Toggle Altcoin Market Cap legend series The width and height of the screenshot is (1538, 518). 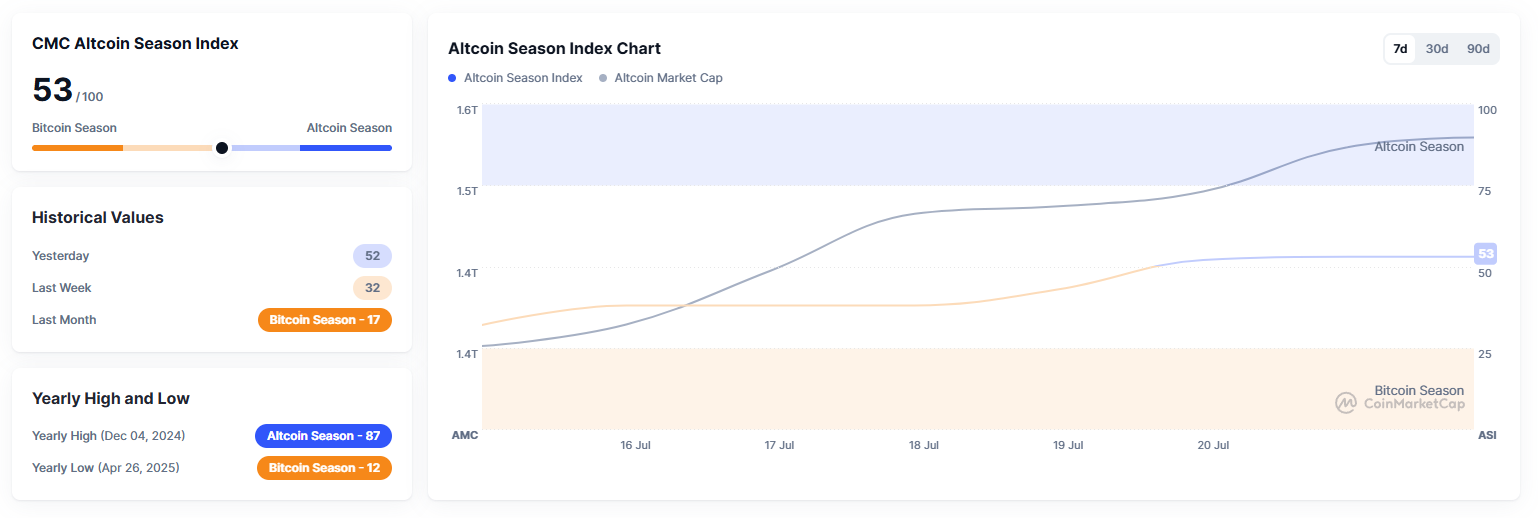(668, 78)
